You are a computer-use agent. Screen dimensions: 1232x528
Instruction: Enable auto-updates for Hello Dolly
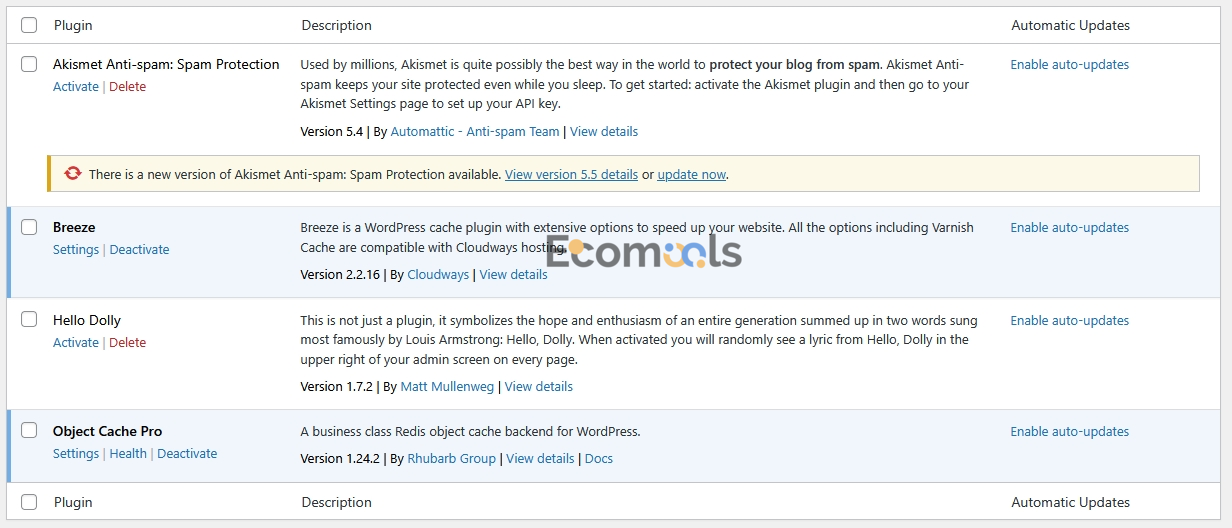pyautogui.click(x=1069, y=320)
